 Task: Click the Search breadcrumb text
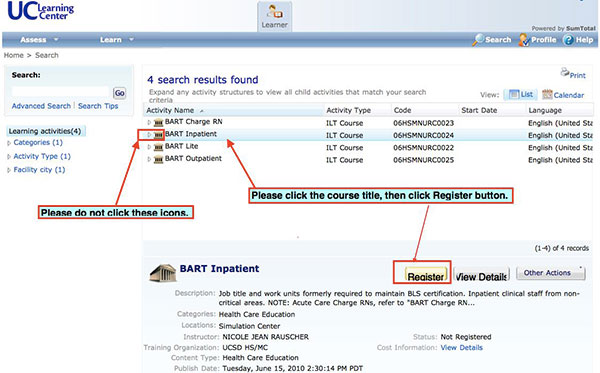click(47, 55)
